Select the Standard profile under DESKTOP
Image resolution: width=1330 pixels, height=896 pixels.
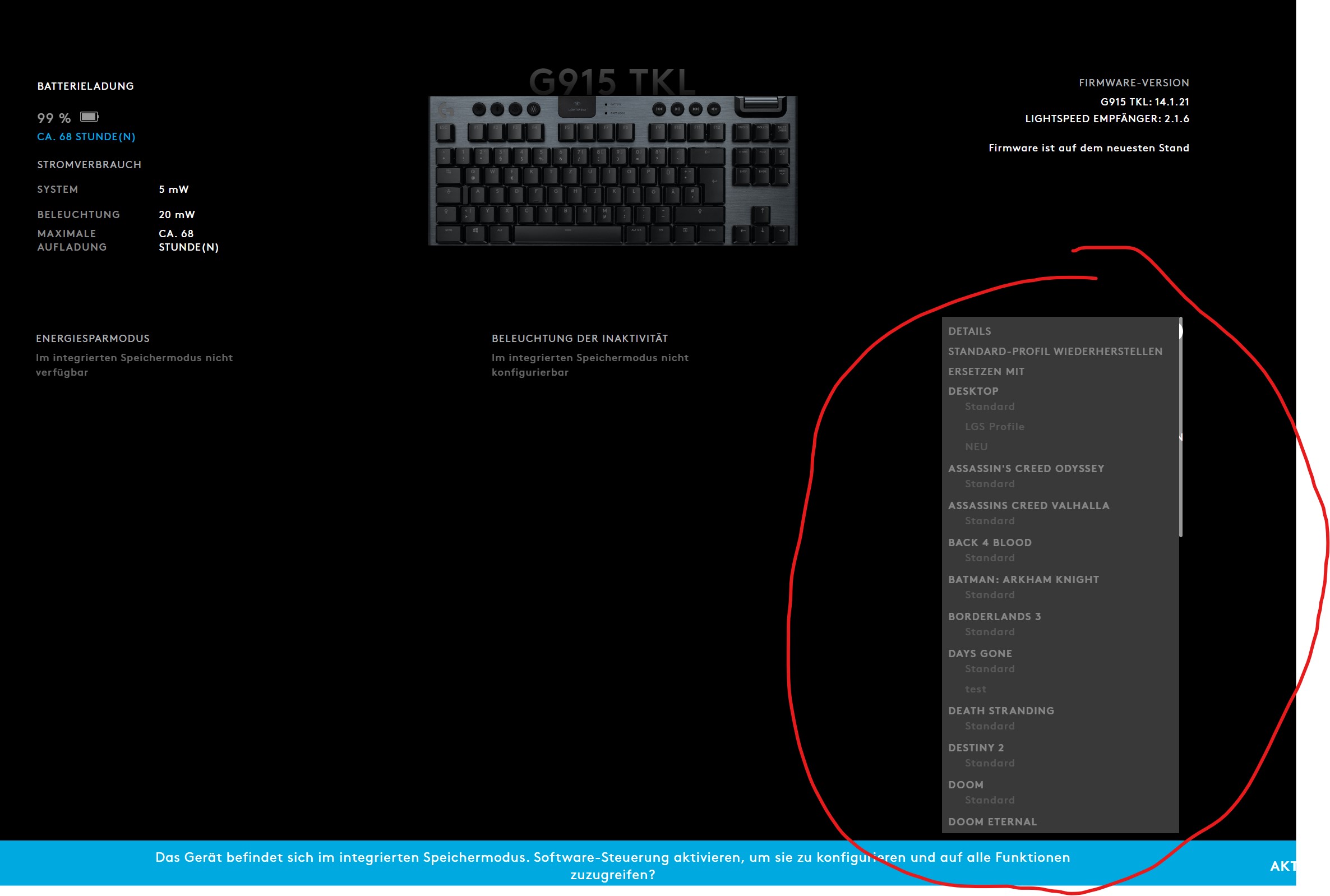[990, 407]
